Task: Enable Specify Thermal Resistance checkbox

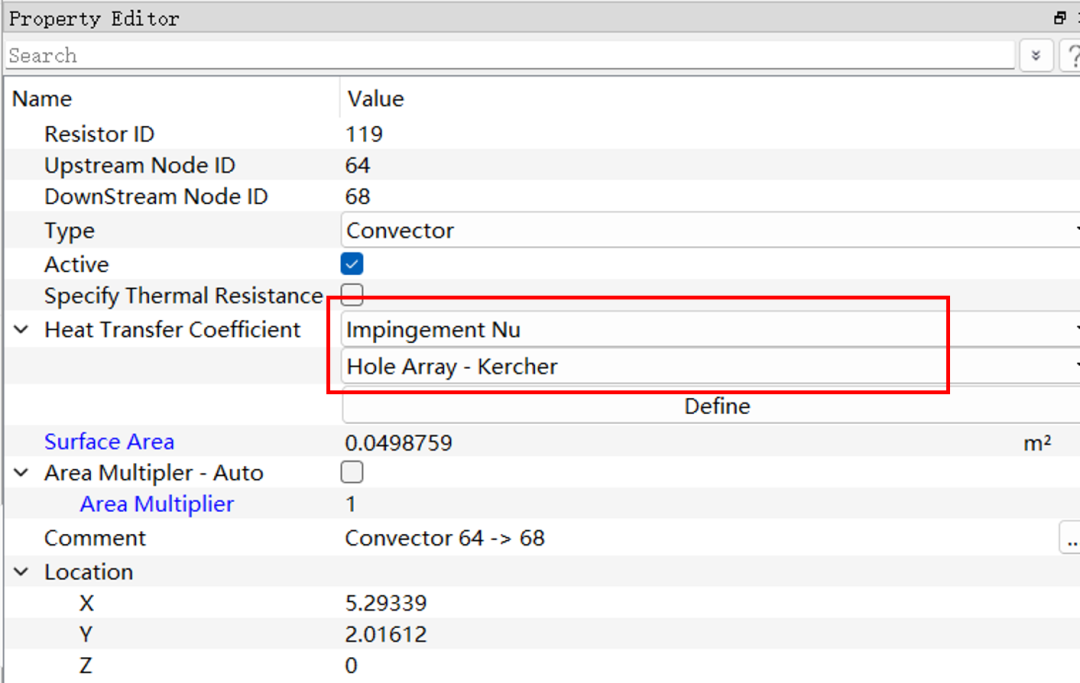Action: 352,295
